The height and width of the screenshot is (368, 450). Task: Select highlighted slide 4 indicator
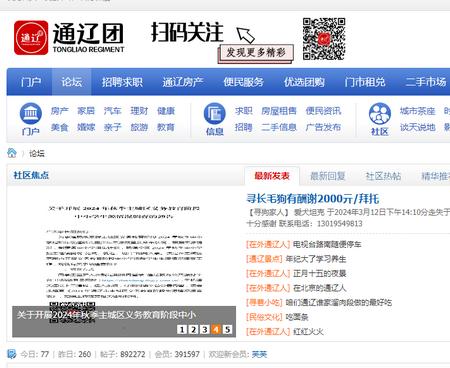216,329
